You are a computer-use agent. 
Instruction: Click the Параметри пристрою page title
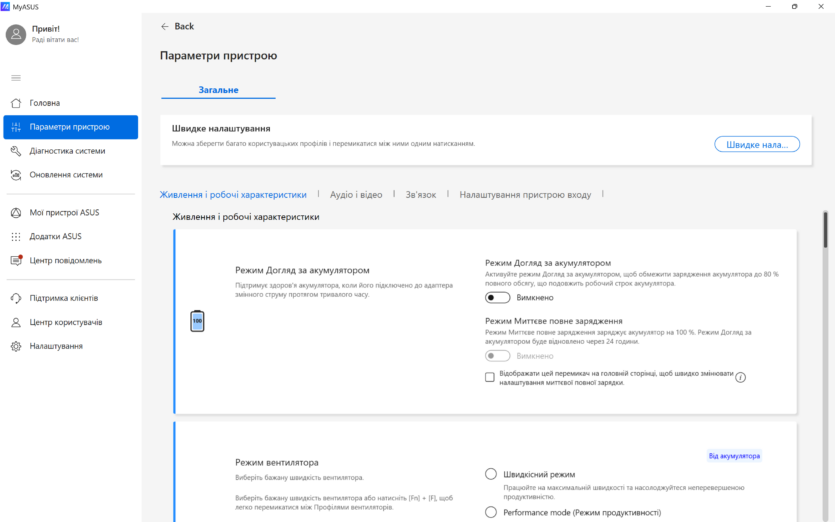click(218, 55)
